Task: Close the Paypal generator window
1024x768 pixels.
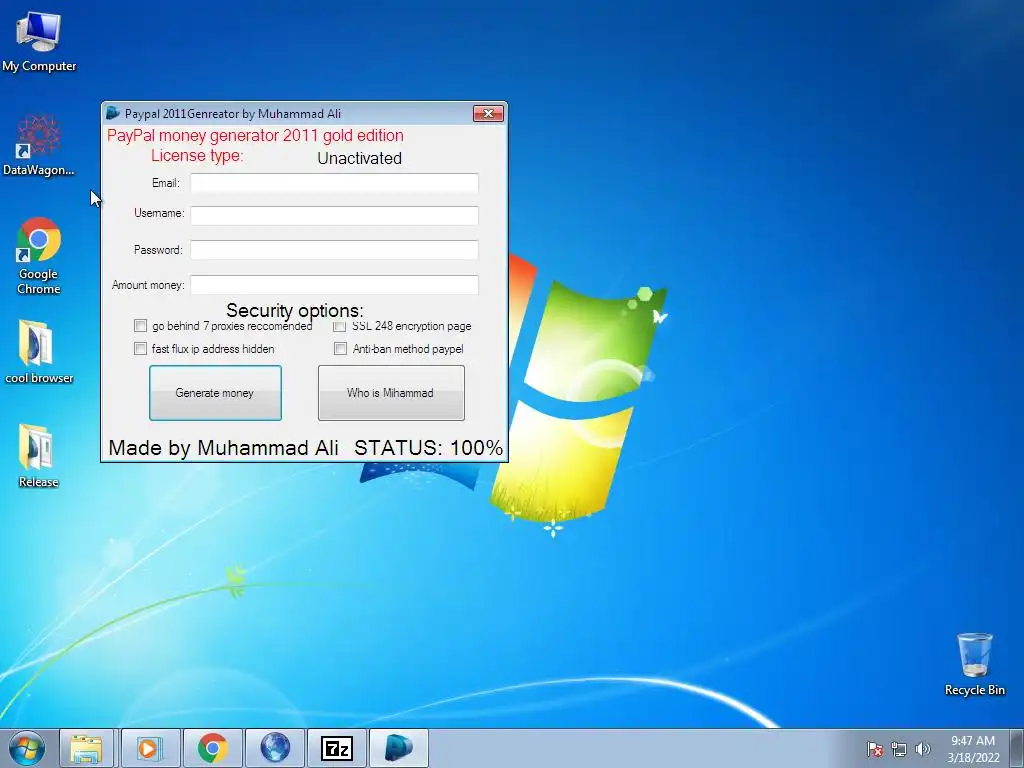Action: [488, 113]
